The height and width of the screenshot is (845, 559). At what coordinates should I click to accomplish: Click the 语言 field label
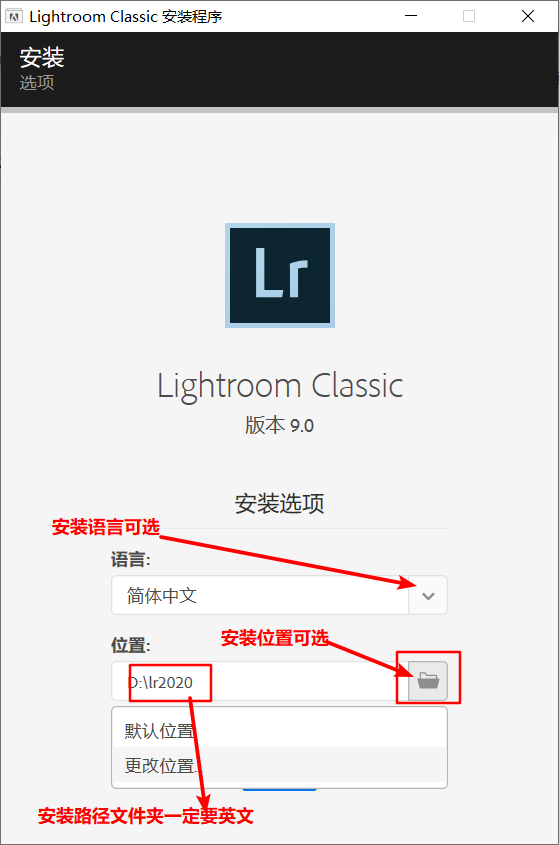point(131,559)
